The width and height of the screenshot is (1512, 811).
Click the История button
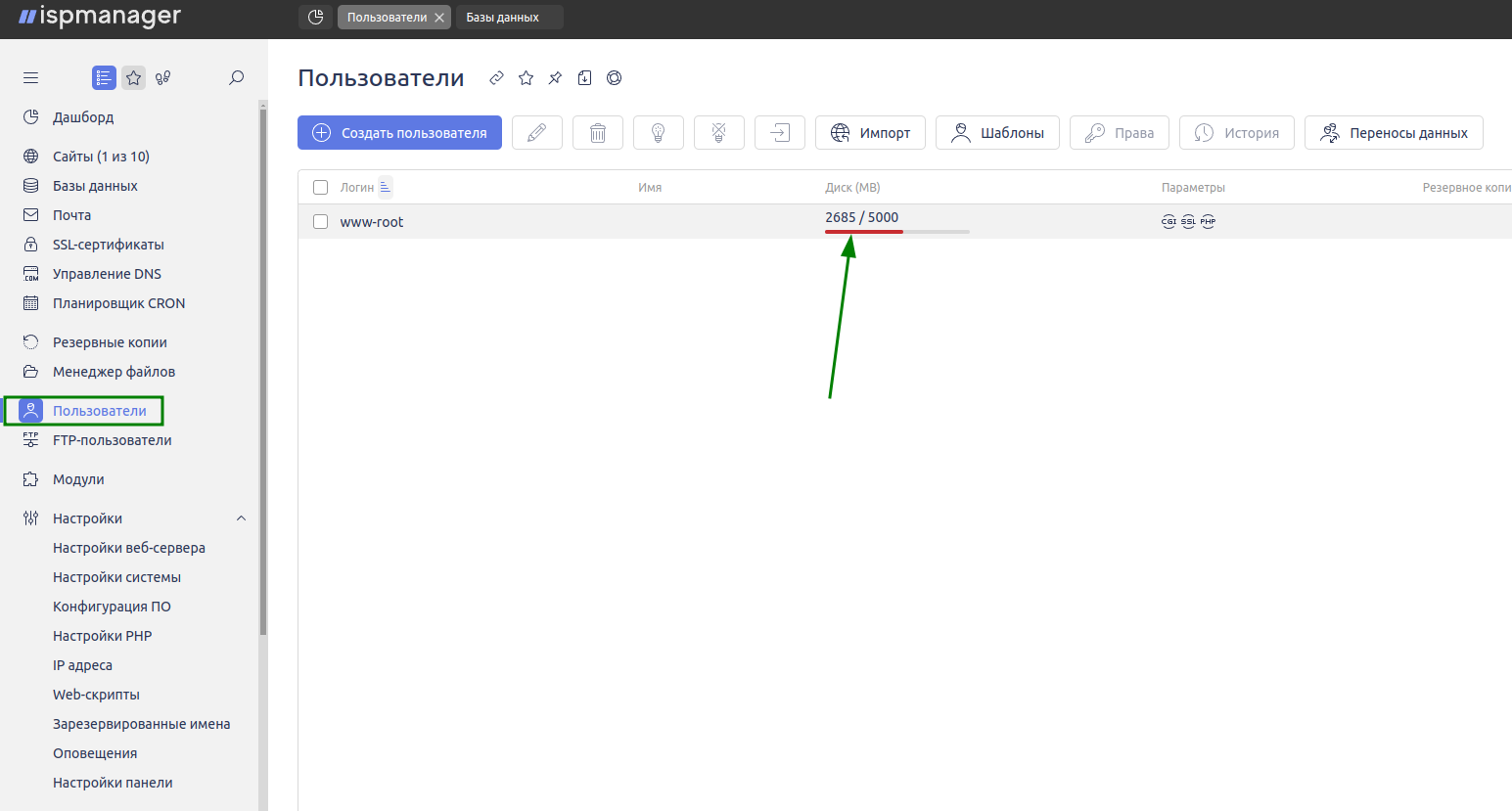pyautogui.click(x=1237, y=133)
